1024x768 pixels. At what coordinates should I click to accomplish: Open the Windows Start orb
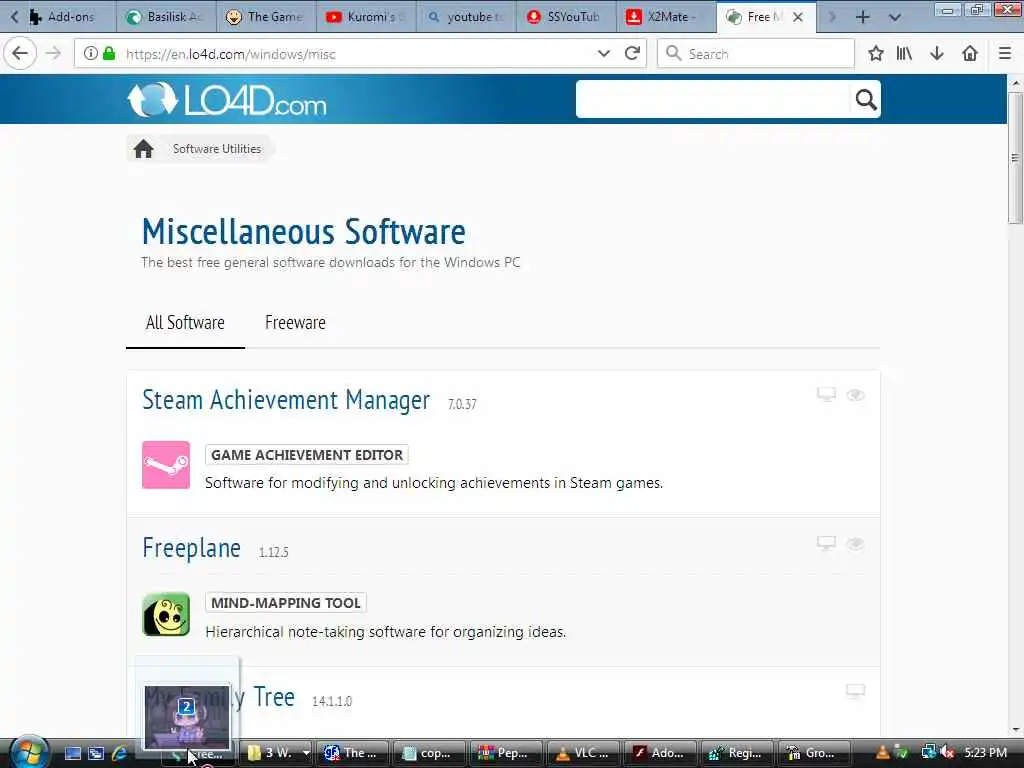click(x=29, y=752)
